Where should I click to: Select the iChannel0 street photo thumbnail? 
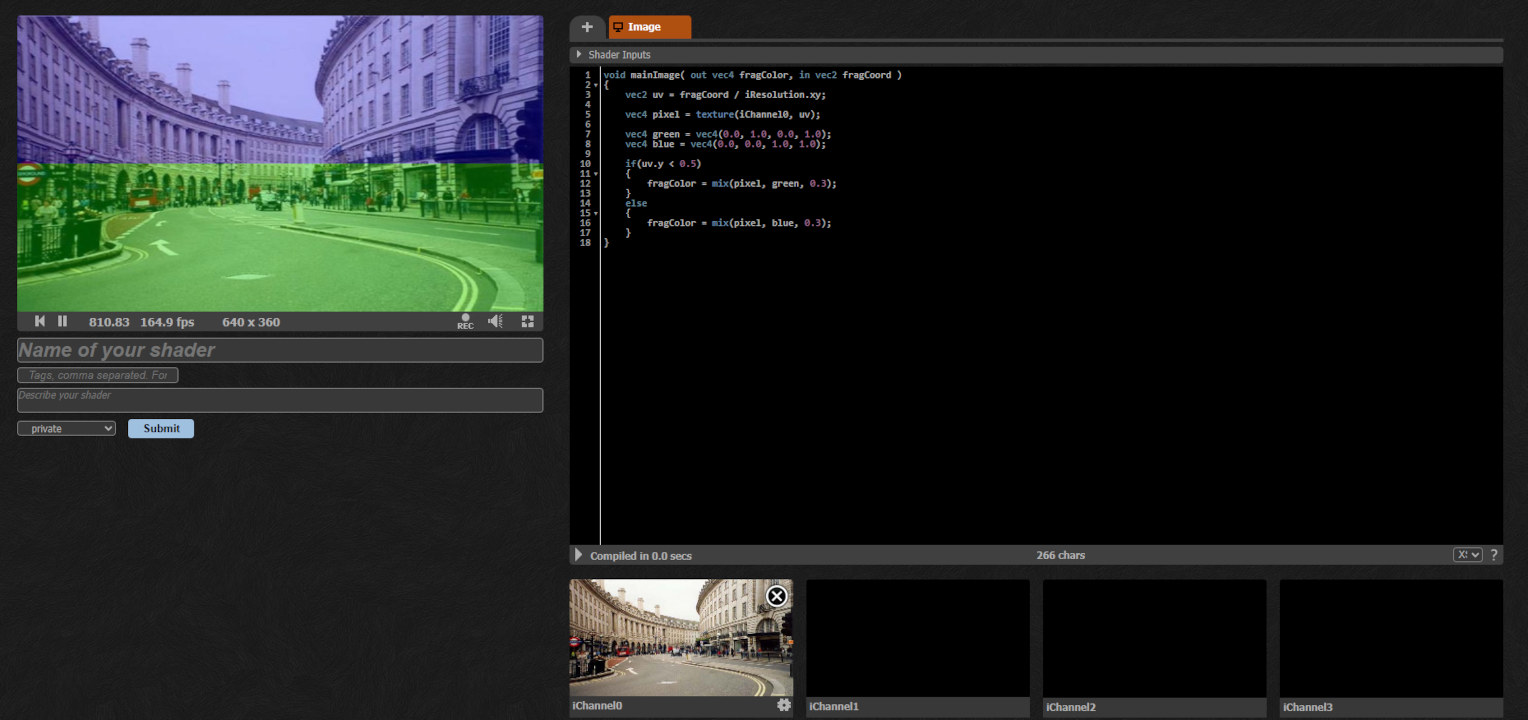(681, 638)
